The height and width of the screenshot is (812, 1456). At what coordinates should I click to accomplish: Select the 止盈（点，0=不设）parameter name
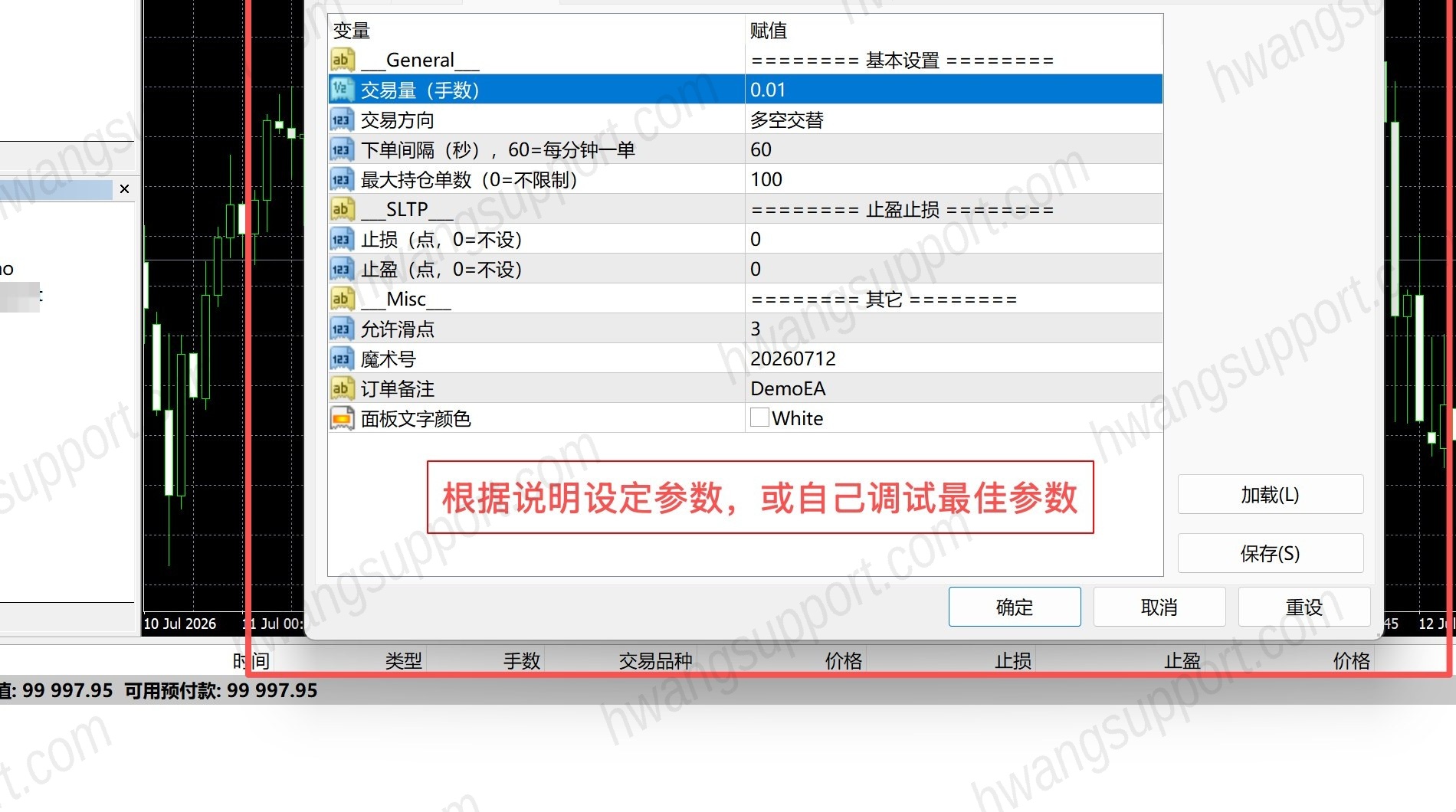click(441, 270)
